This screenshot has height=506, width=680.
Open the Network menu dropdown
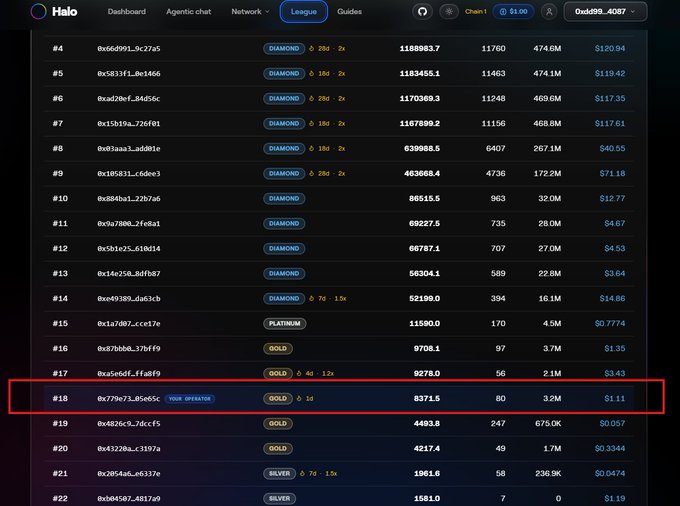point(250,12)
